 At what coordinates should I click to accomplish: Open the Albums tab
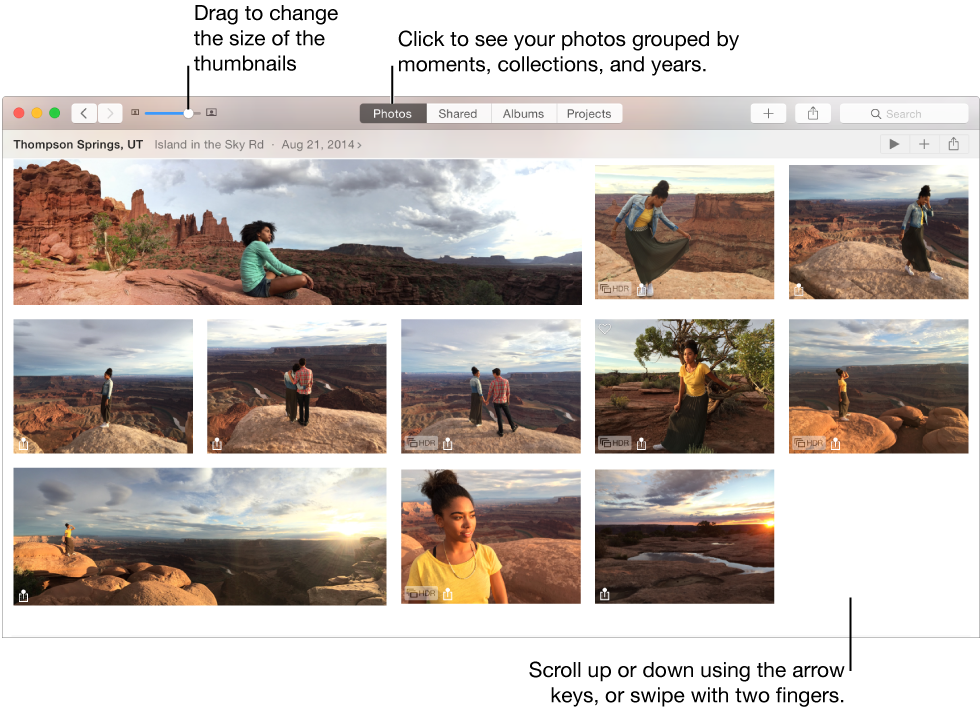tap(523, 113)
